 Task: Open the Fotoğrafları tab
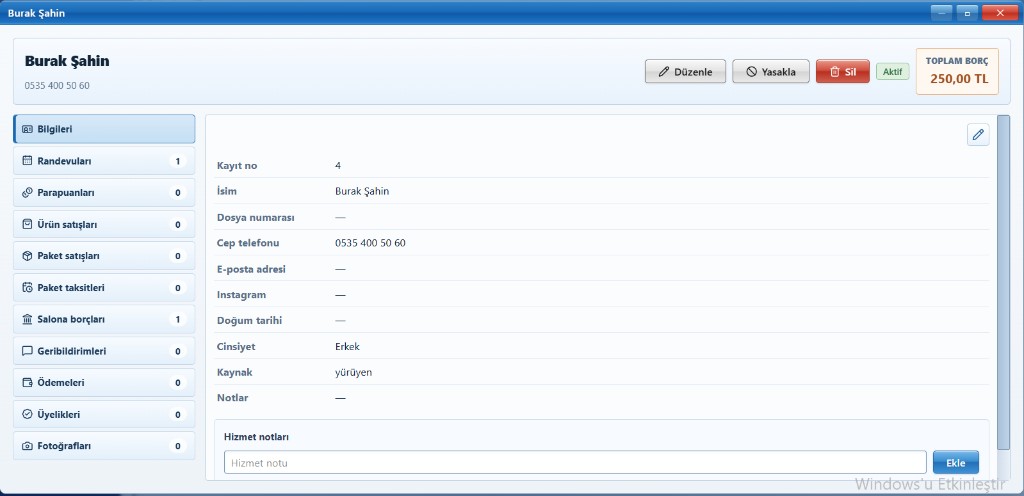(104, 446)
